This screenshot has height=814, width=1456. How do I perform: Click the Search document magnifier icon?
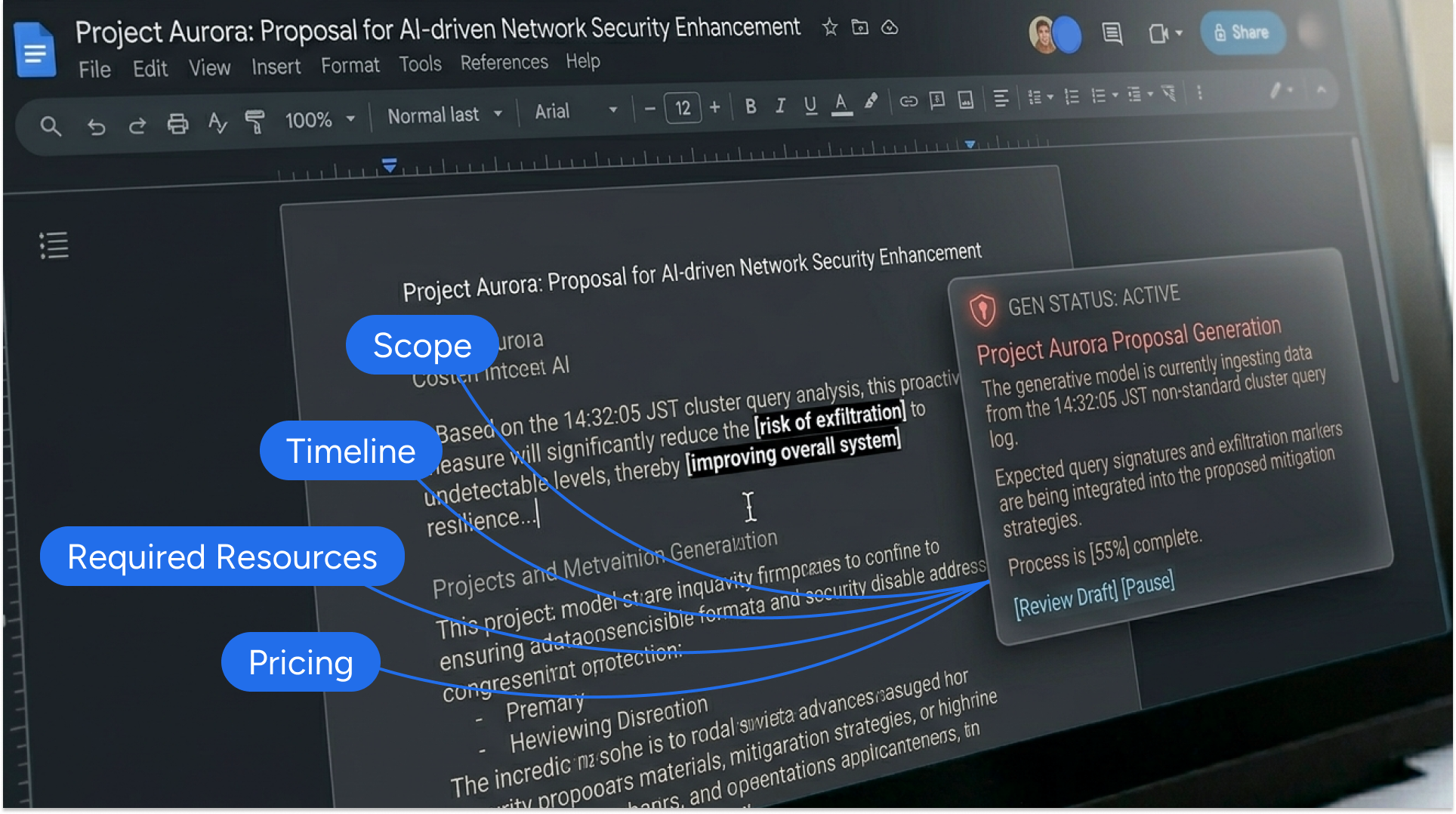[x=51, y=127]
